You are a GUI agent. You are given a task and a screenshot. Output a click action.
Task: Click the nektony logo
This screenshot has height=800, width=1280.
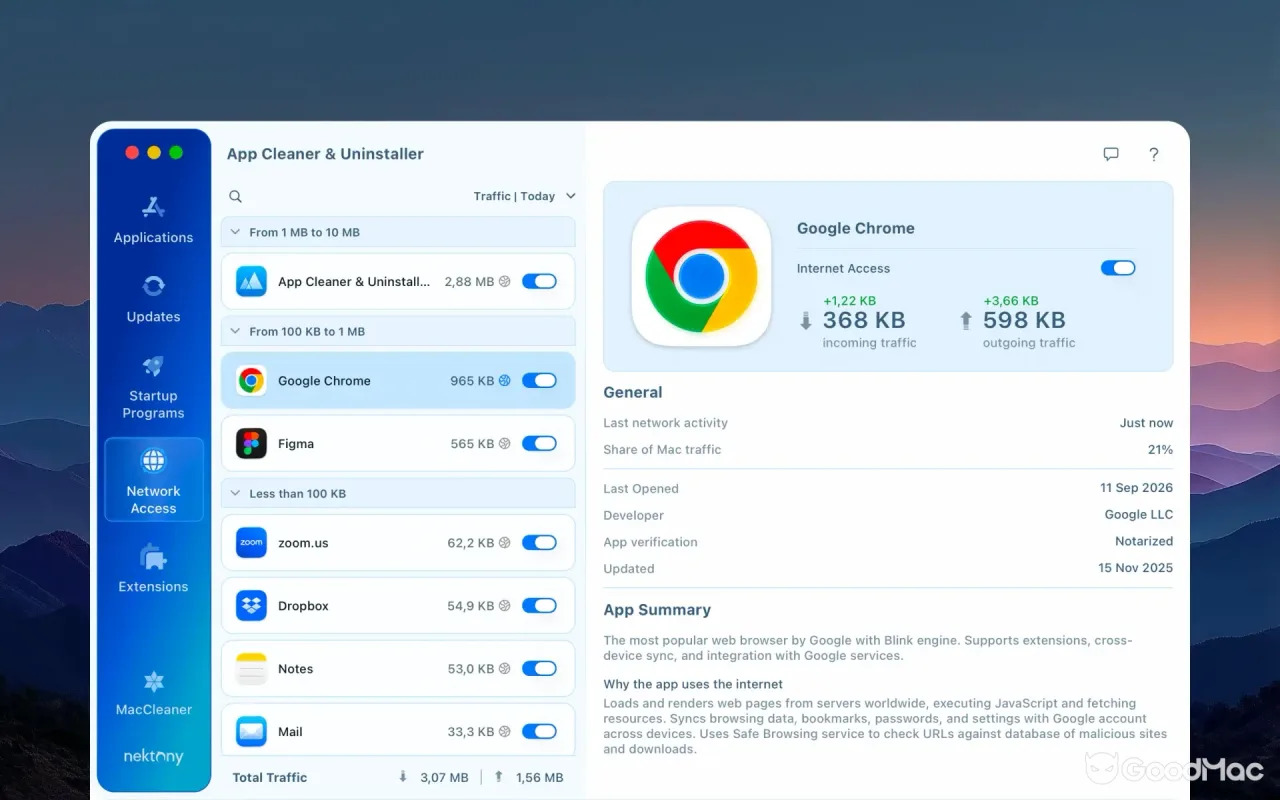[153, 757]
